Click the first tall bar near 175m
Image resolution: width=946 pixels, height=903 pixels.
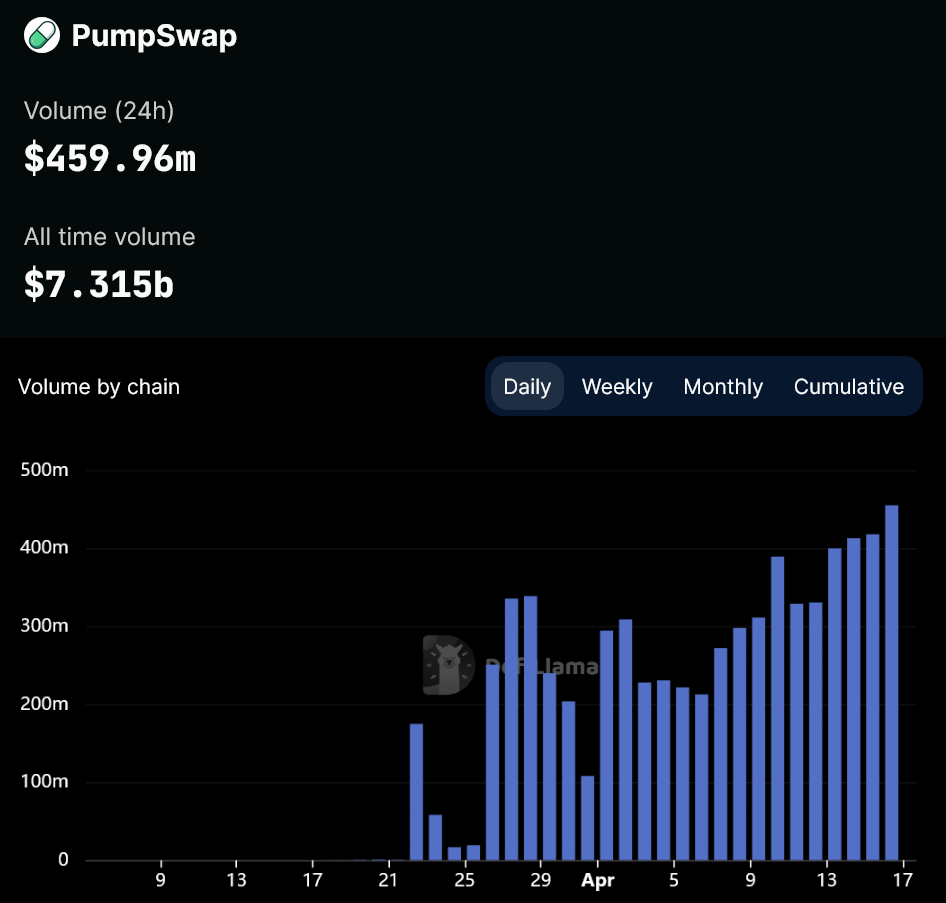[416, 791]
